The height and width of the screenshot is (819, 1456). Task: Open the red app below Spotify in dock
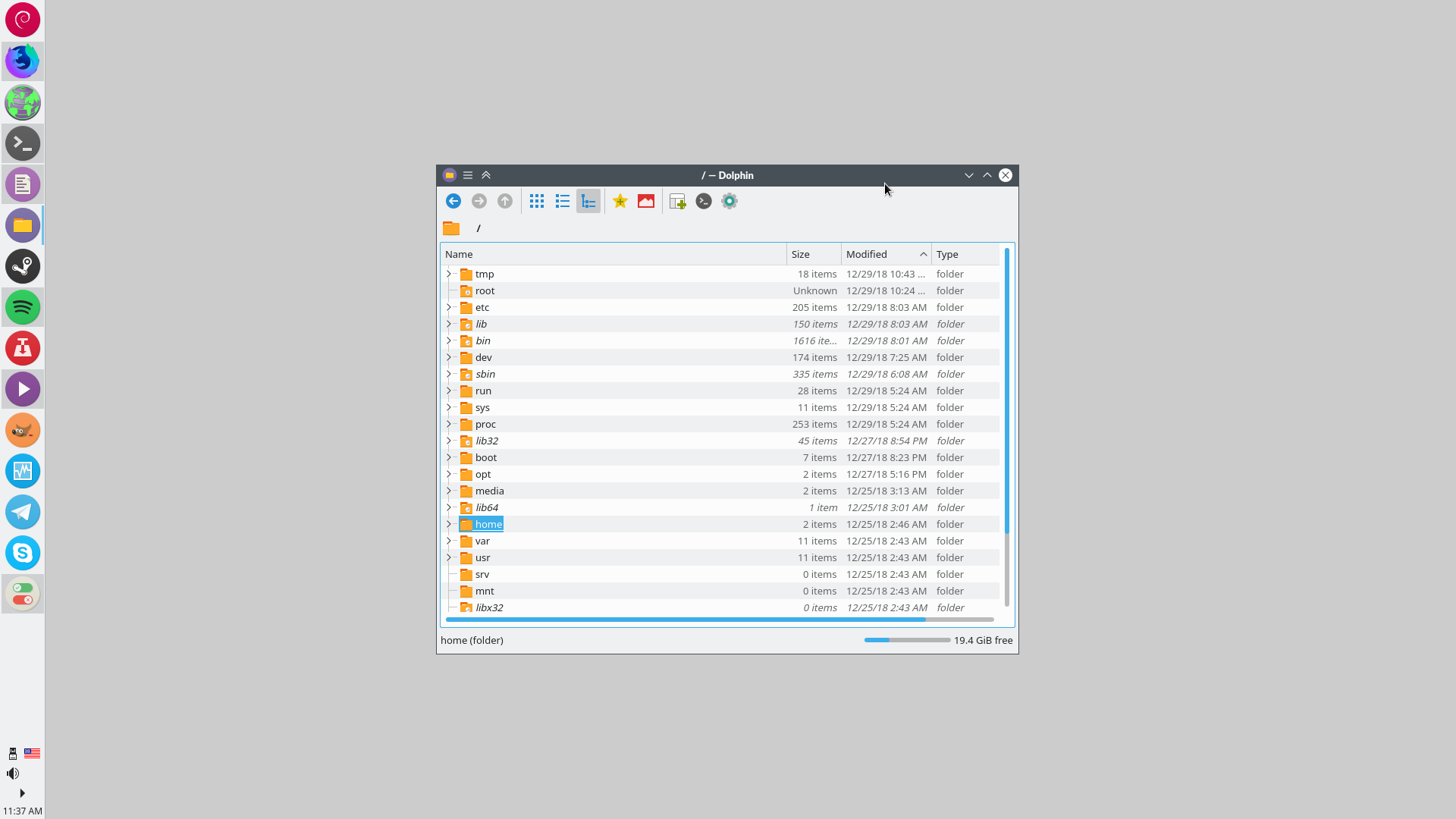pyautogui.click(x=23, y=348)
